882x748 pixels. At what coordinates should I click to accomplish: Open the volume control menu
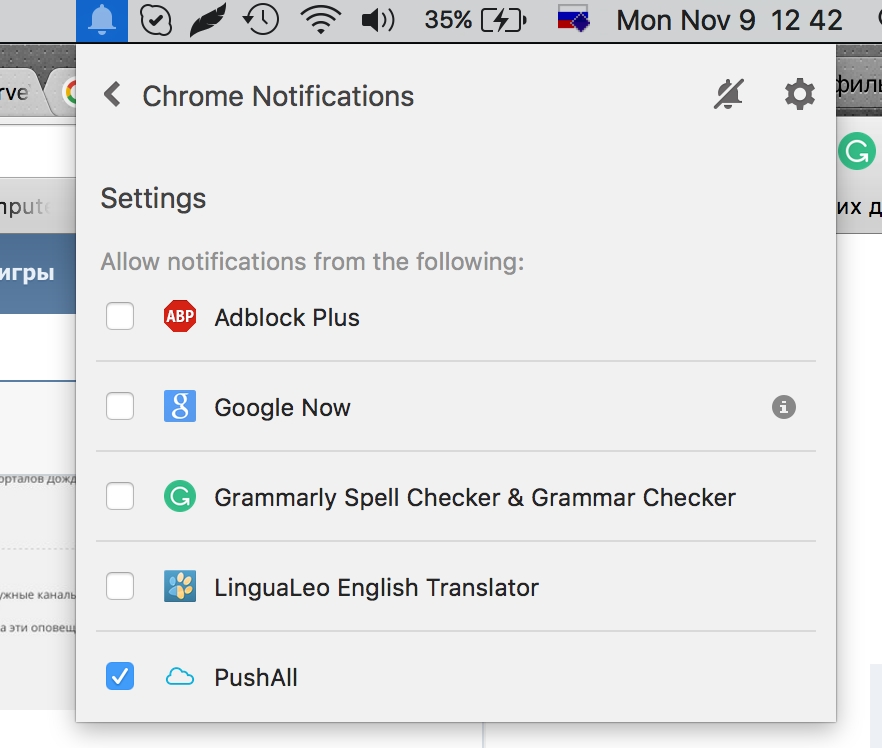(378, 21)
